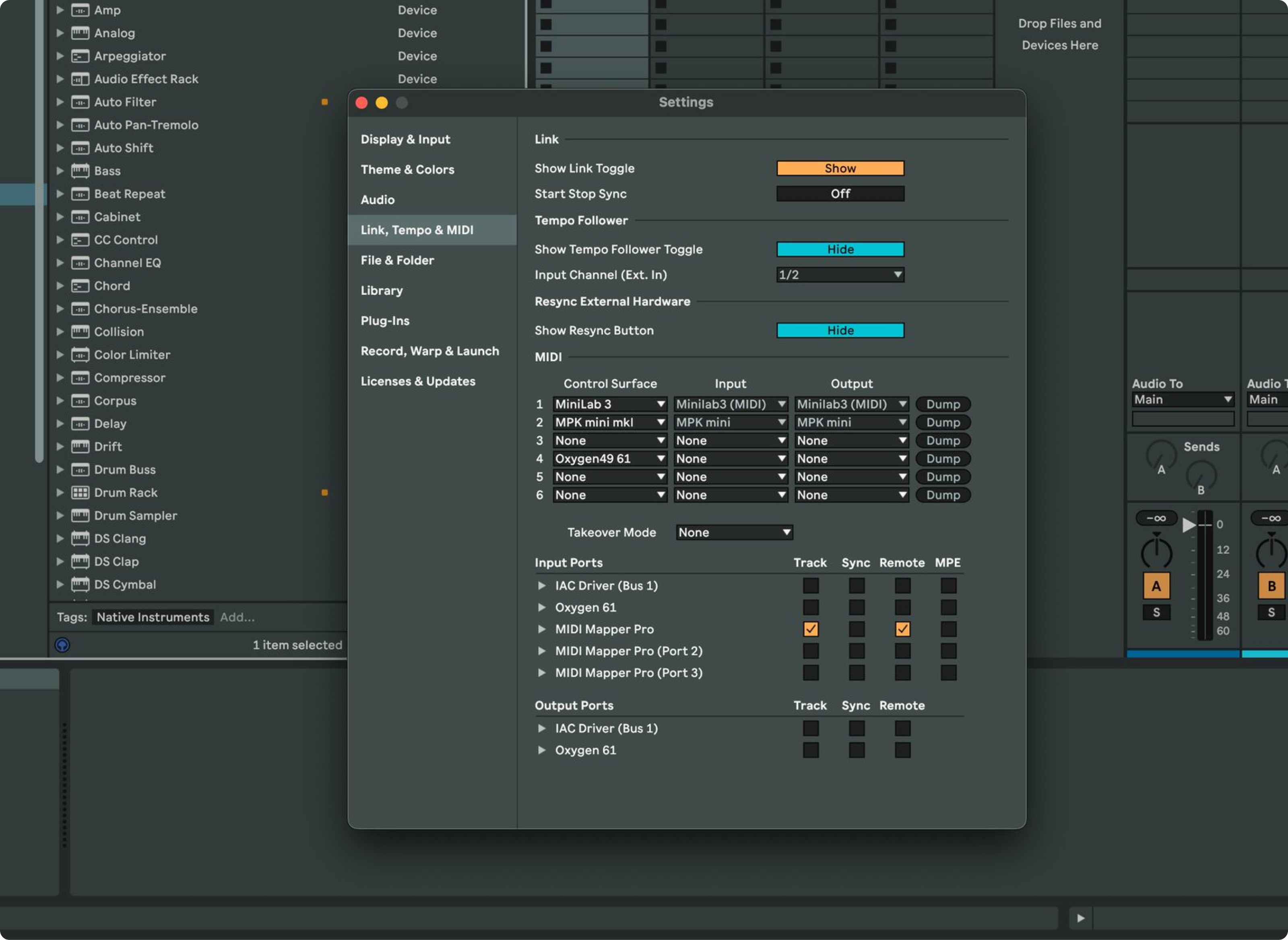Click the audio effect icon next to Compressor
The height and width of the screenshot is (940, 1288).
(80, 377)
